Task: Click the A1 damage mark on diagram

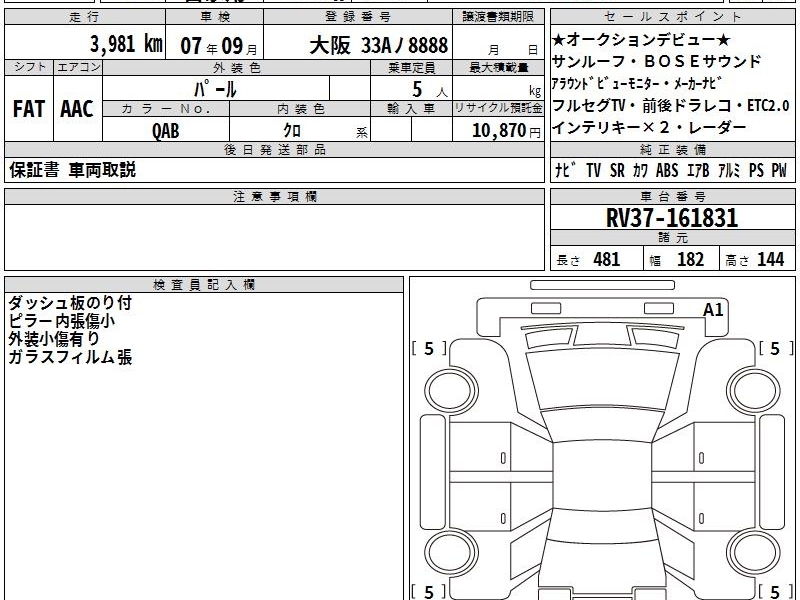Action: coord(713,310)
